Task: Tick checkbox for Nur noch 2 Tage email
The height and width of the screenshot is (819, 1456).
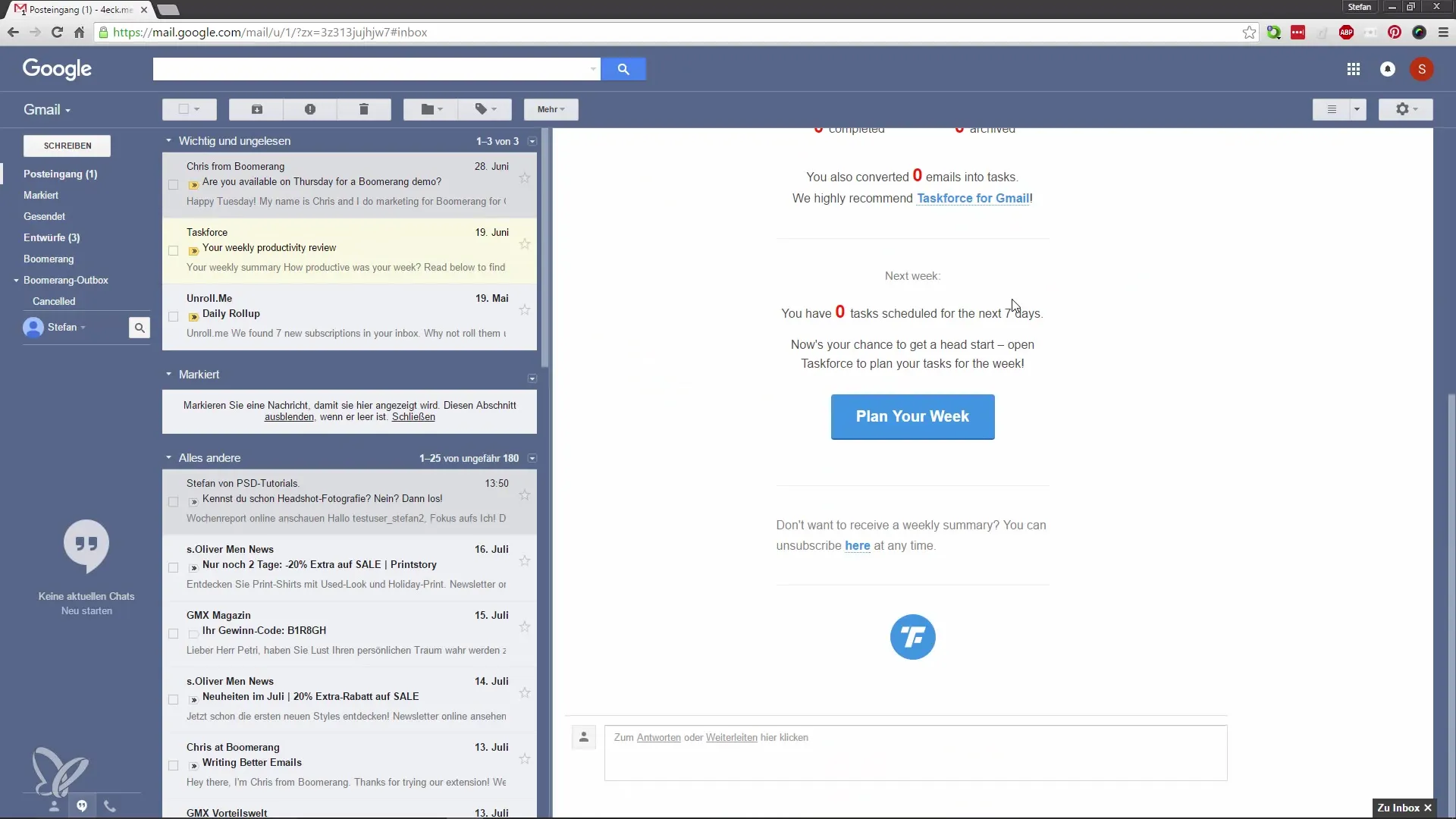Action: 174,567
